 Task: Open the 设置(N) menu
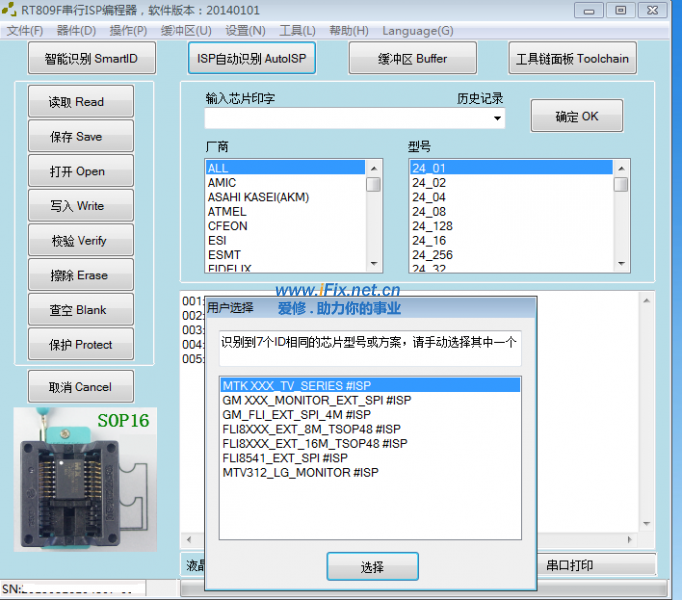[245, 30]
